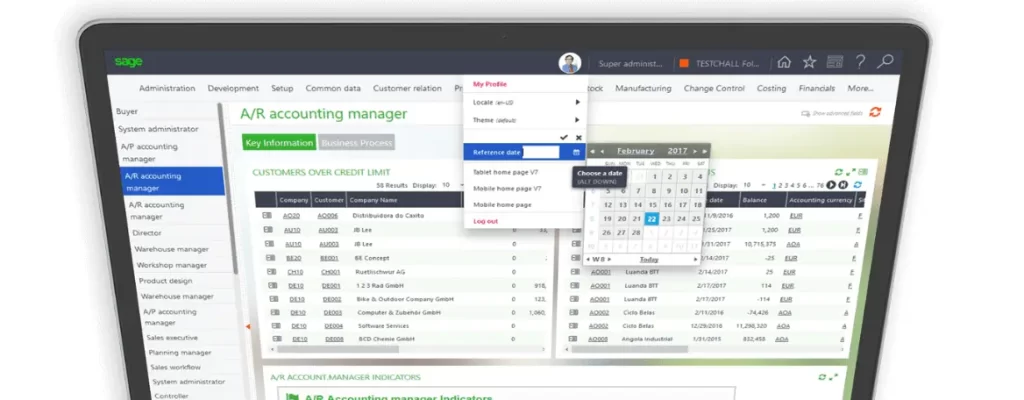Image resolution: width=1024 pixels, height=400 pixels.
Task: Click orange refresh icon near advanced fields
Action: [x=875, y=113]
